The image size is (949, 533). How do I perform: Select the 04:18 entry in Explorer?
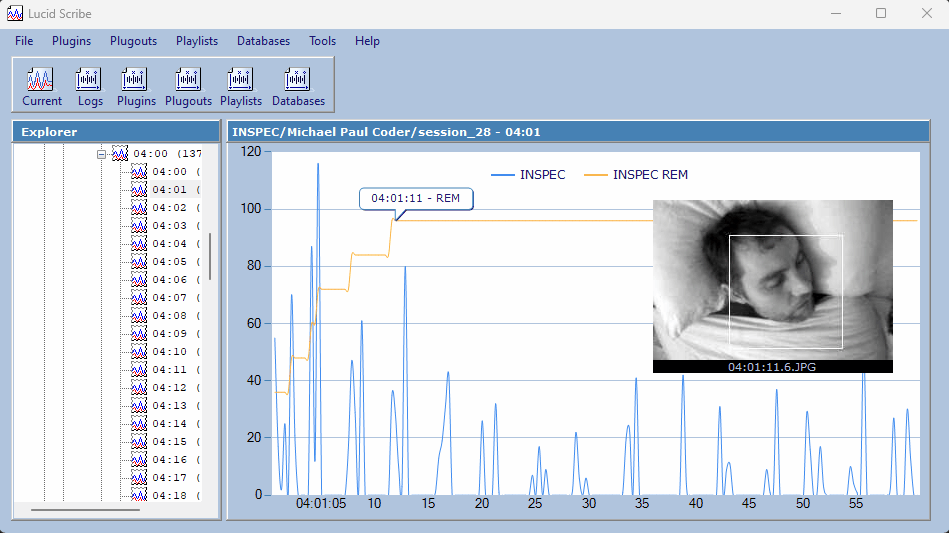(169, 496)
